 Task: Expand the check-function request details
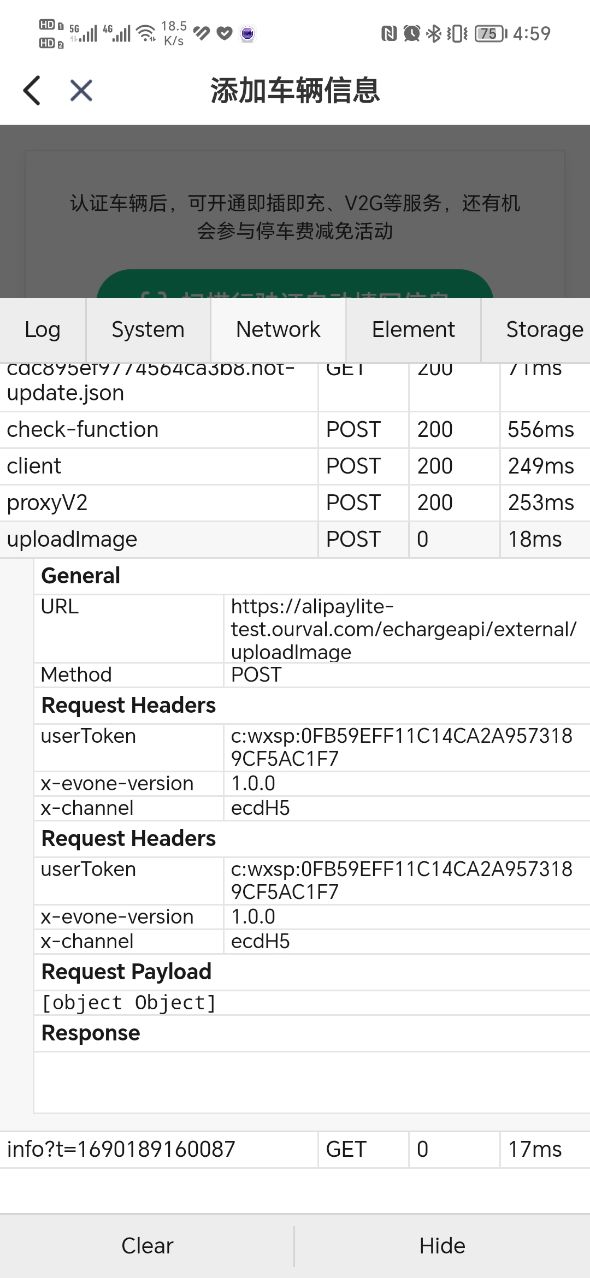pyautogui.click(x=295, y=429)
